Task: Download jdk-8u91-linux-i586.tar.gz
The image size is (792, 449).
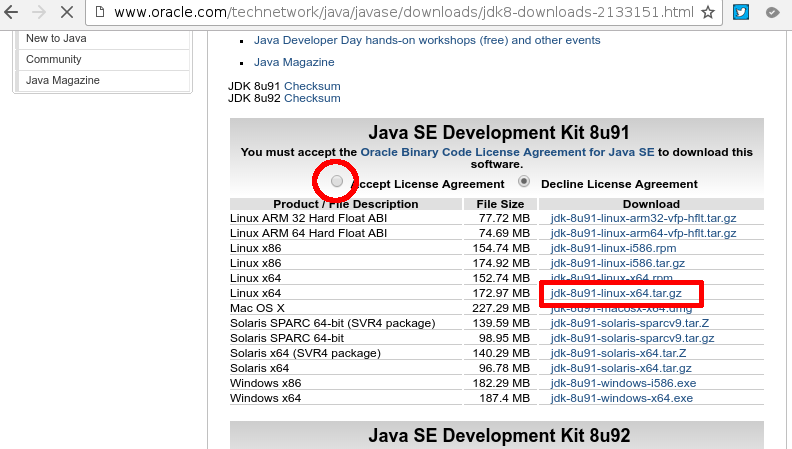Action: [x=618, y=263]
